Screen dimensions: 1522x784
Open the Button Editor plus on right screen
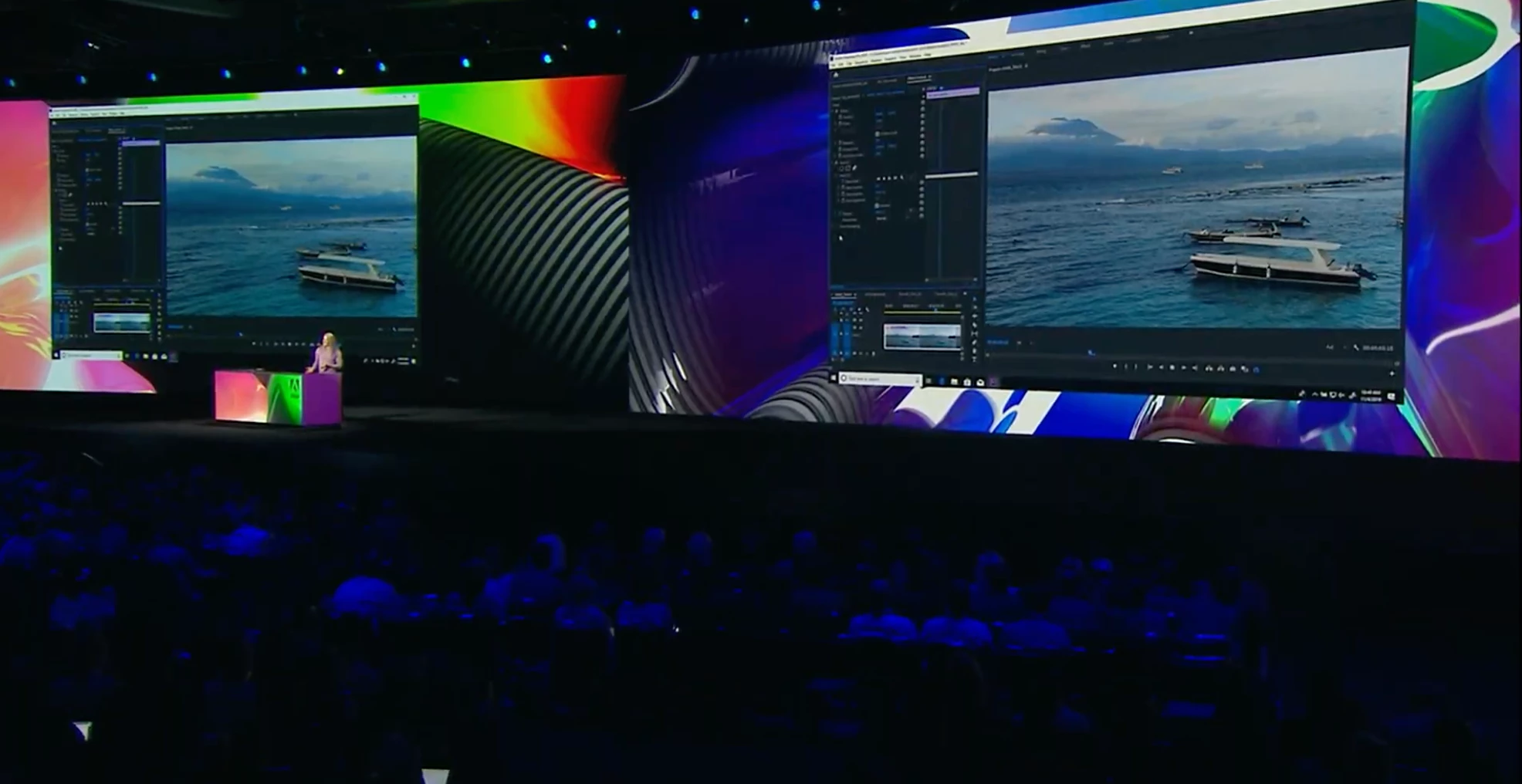1392,373
